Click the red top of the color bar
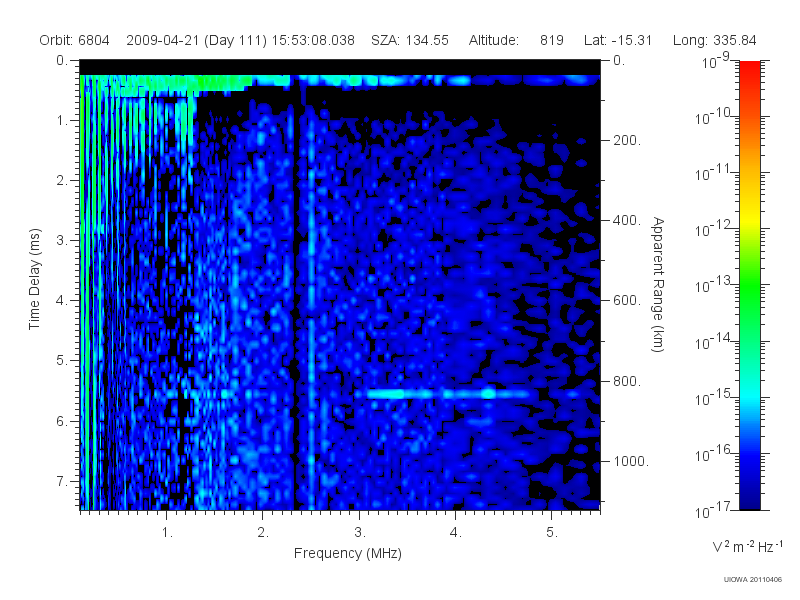 click(749, 69)
